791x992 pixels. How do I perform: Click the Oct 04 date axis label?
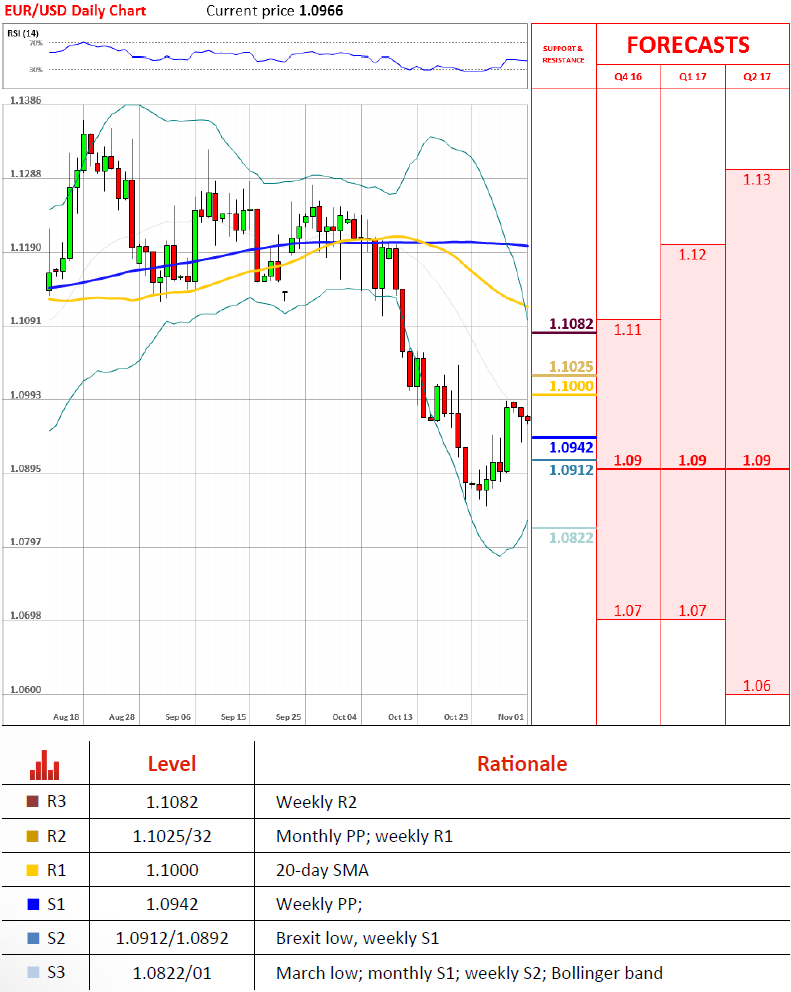(344, 717)
